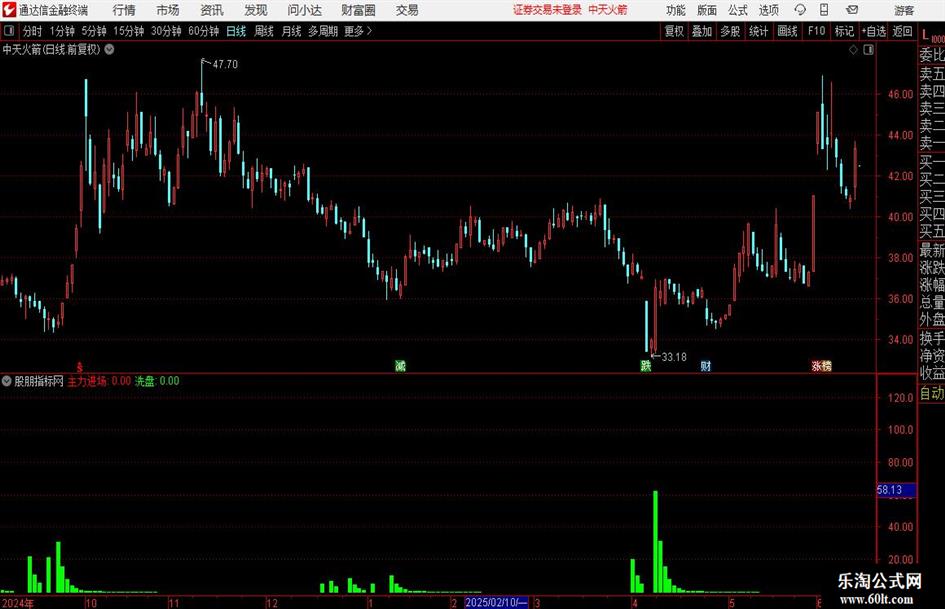Open the 公式 menu

coord(737,10)
